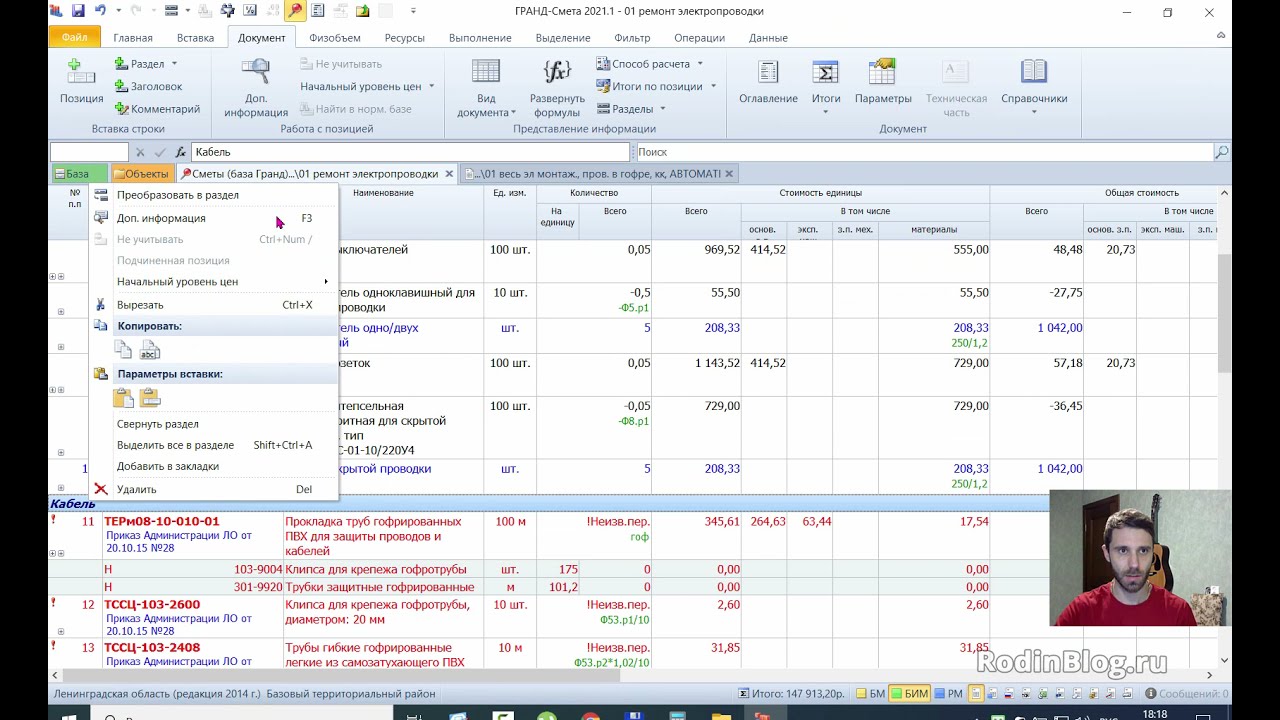The height and width of the screenshot is (720, 1280).
Task: Copy position using the first copy icon
Action: [123, 349]
